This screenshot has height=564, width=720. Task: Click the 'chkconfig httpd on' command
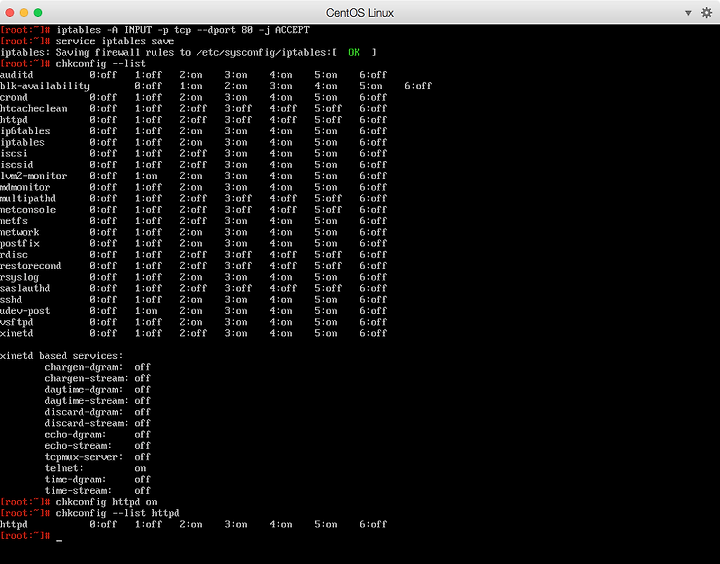107,502
